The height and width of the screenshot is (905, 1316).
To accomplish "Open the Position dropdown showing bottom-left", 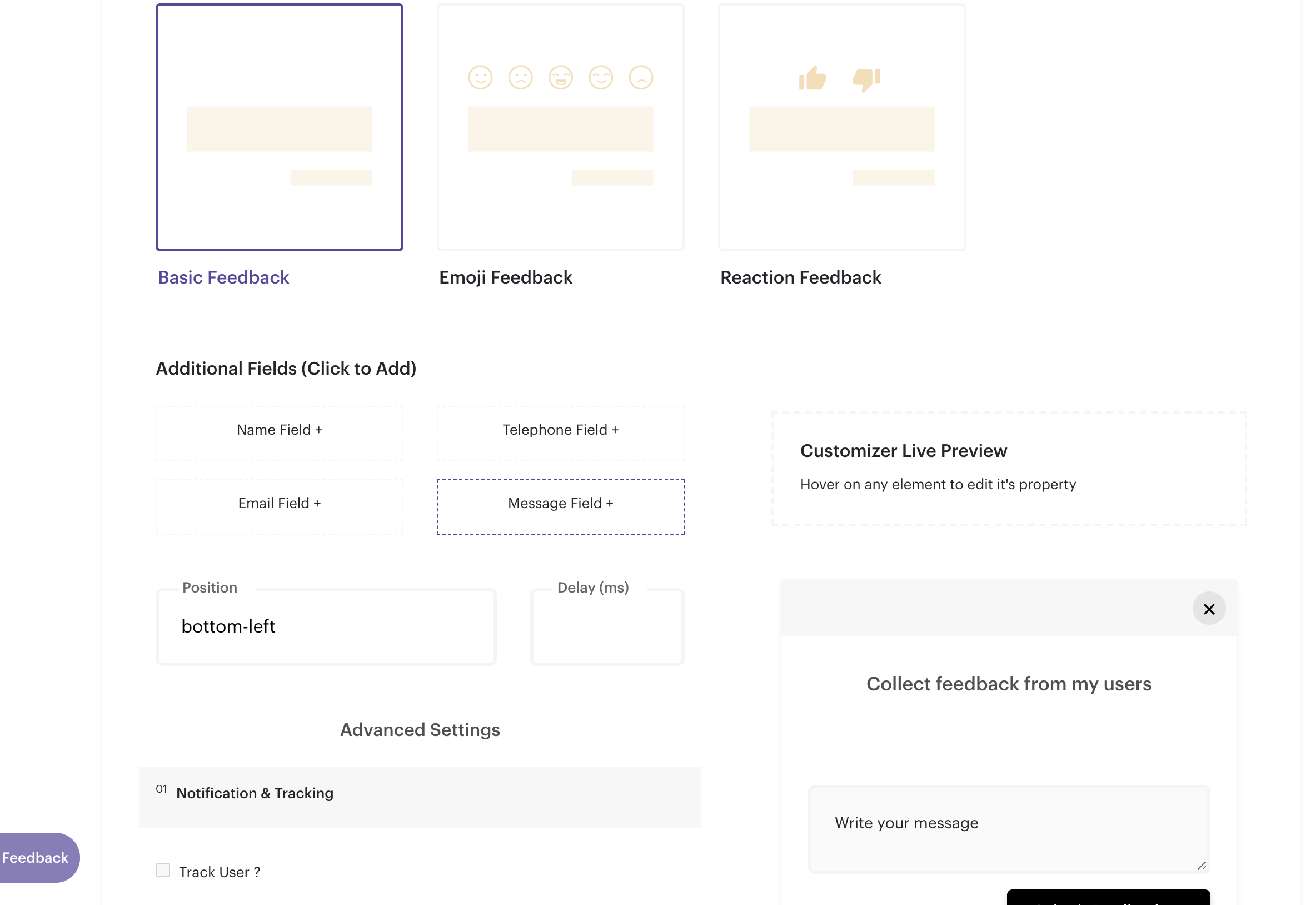I will (x=326, y=626).
